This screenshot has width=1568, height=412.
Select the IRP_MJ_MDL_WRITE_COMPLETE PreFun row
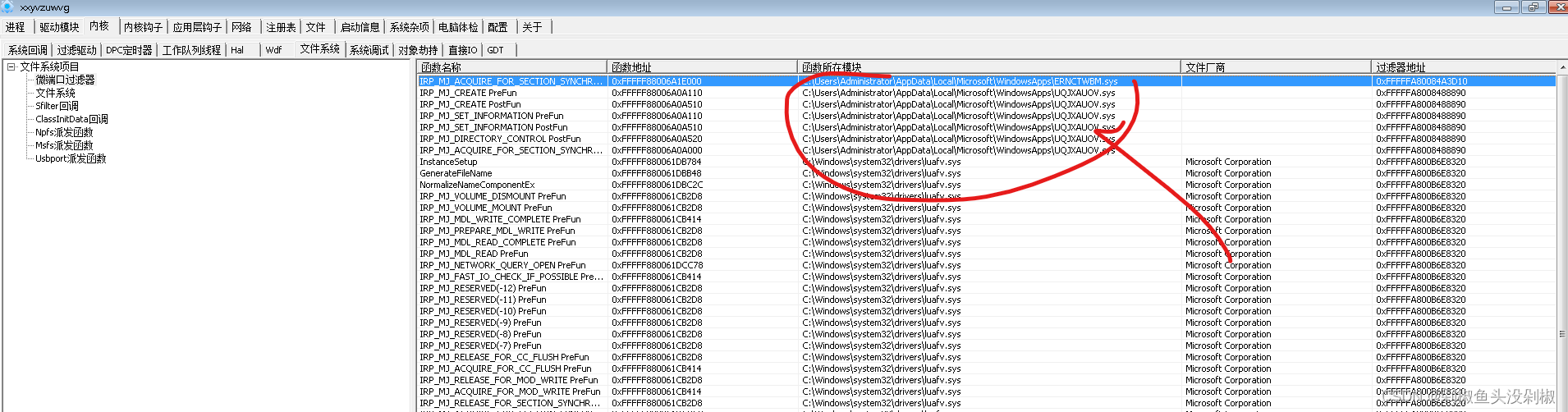click(987, 219)
